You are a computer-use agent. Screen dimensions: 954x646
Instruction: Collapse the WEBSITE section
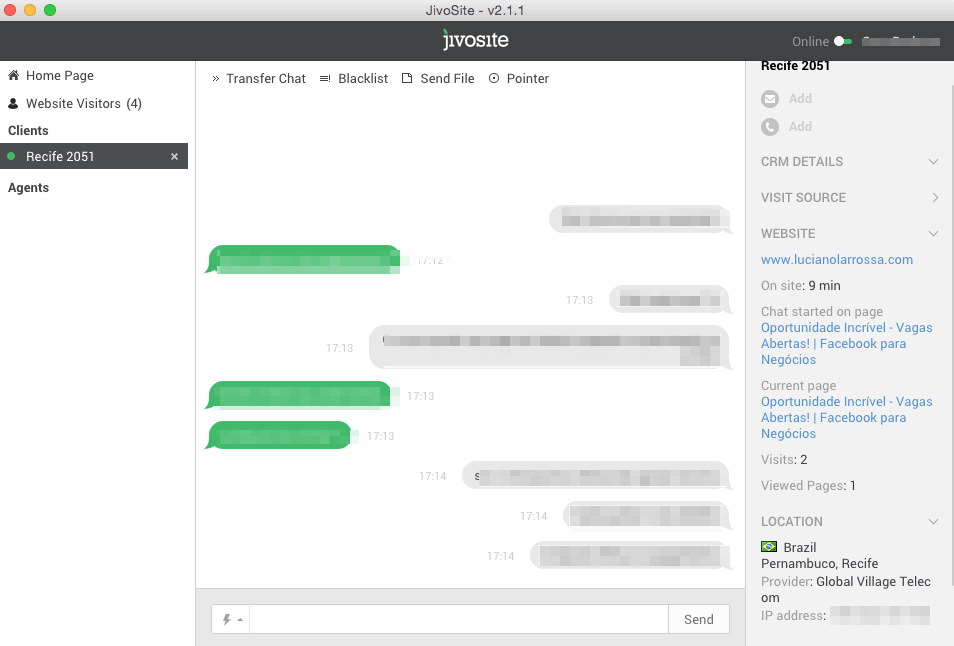(933, 233)
